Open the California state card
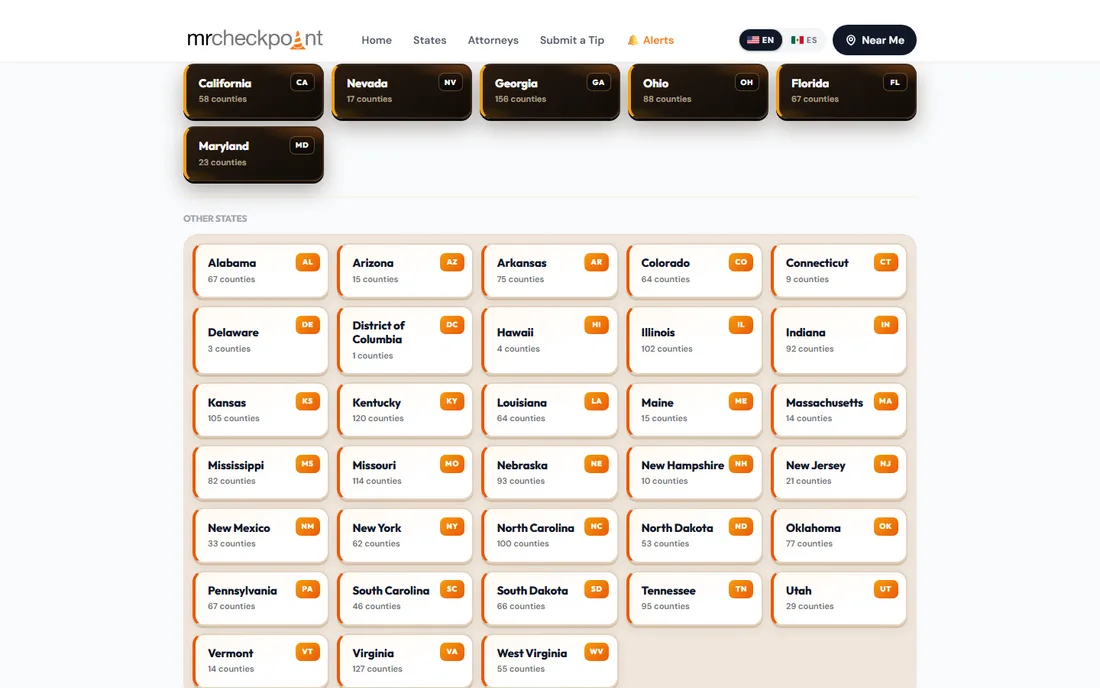 point(253,91)
